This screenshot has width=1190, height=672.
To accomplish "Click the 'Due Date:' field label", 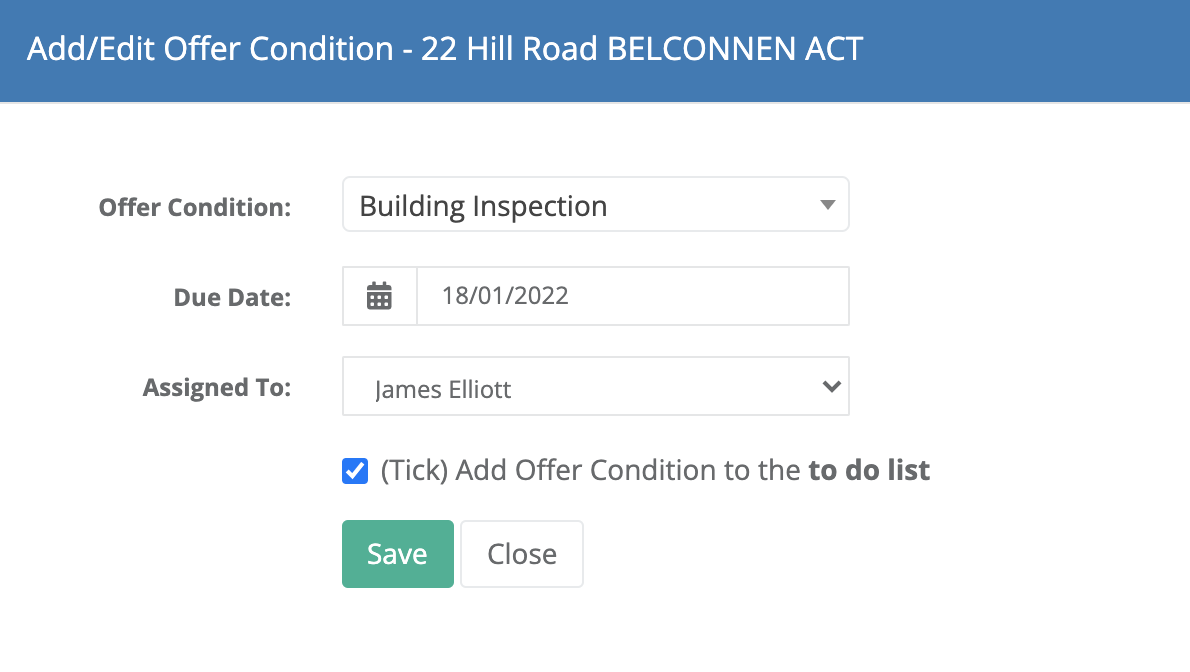I will [232, 298].
